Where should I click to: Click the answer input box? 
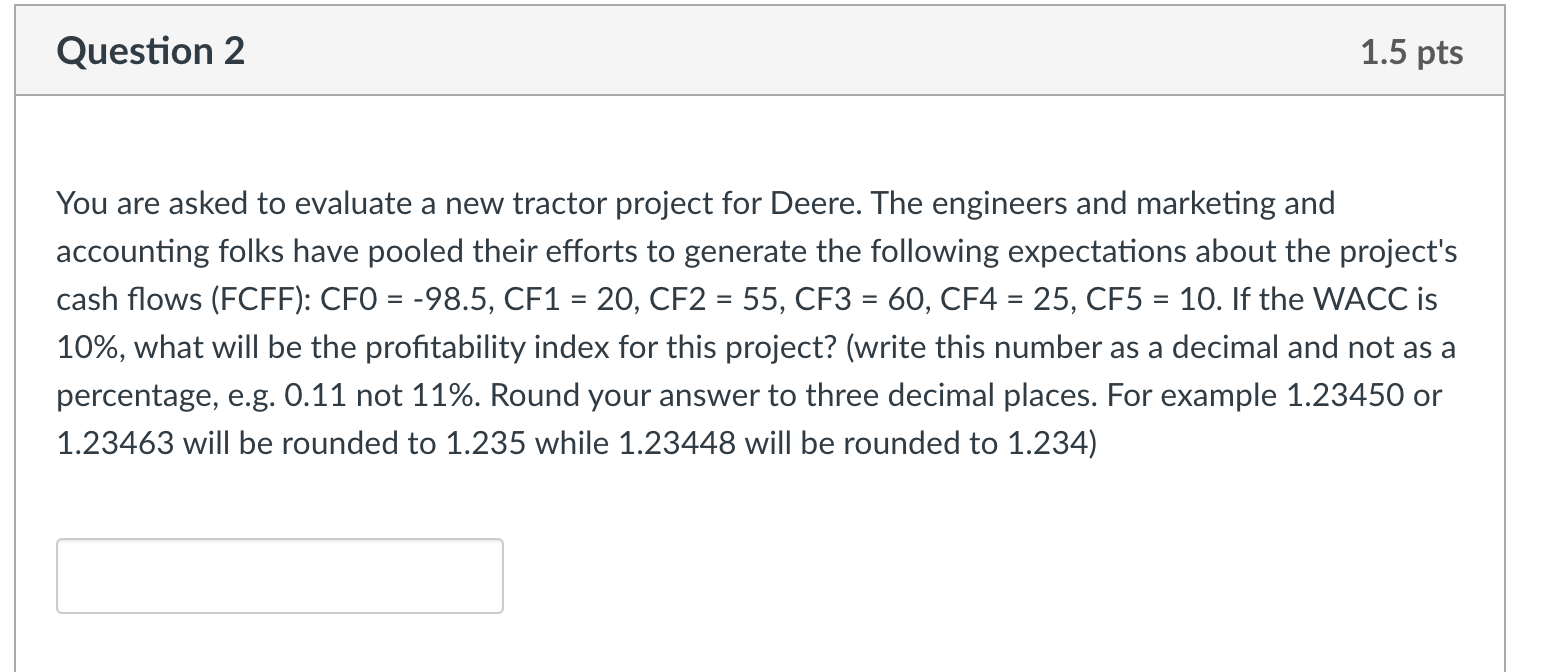click(280, 576)
